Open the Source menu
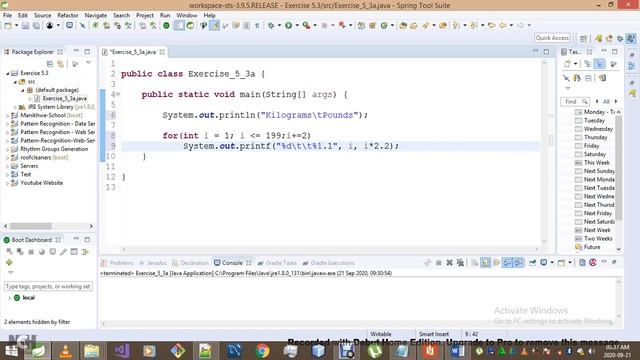 pyautogui.click(x=42, y=16)
